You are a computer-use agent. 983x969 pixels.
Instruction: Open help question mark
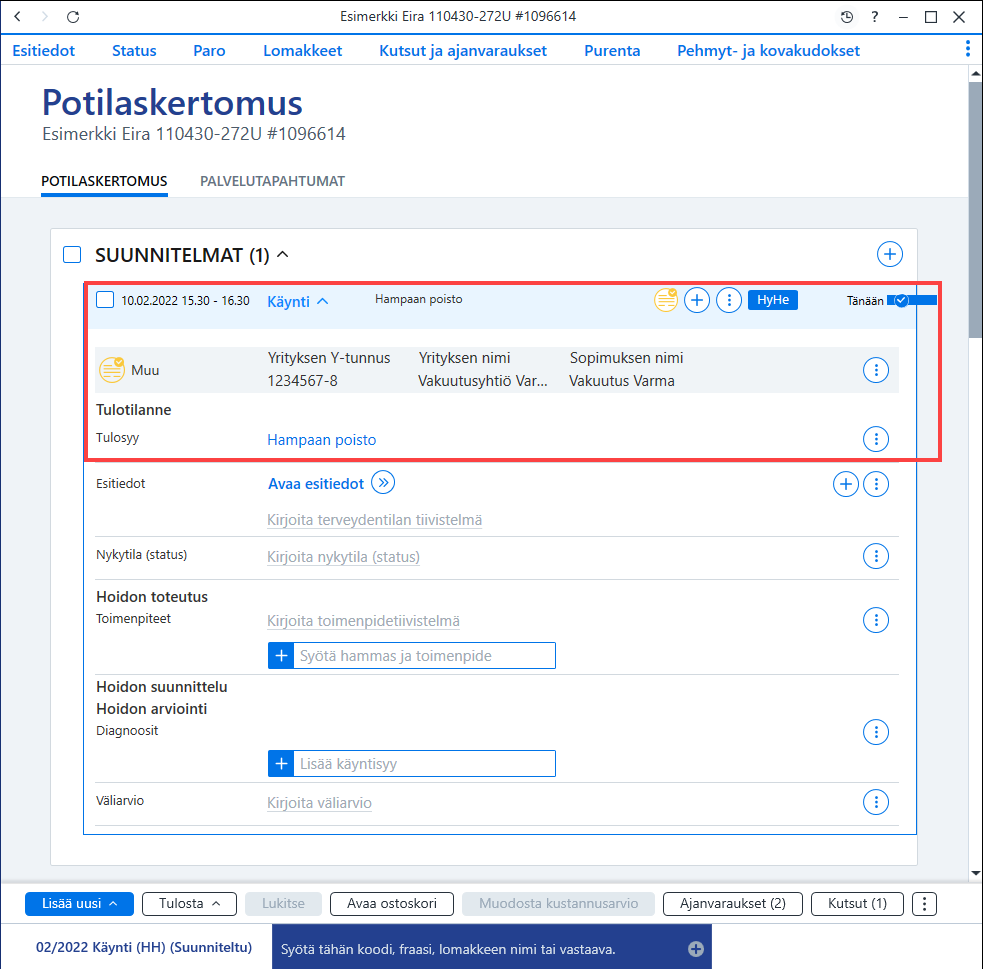[875, 17]
